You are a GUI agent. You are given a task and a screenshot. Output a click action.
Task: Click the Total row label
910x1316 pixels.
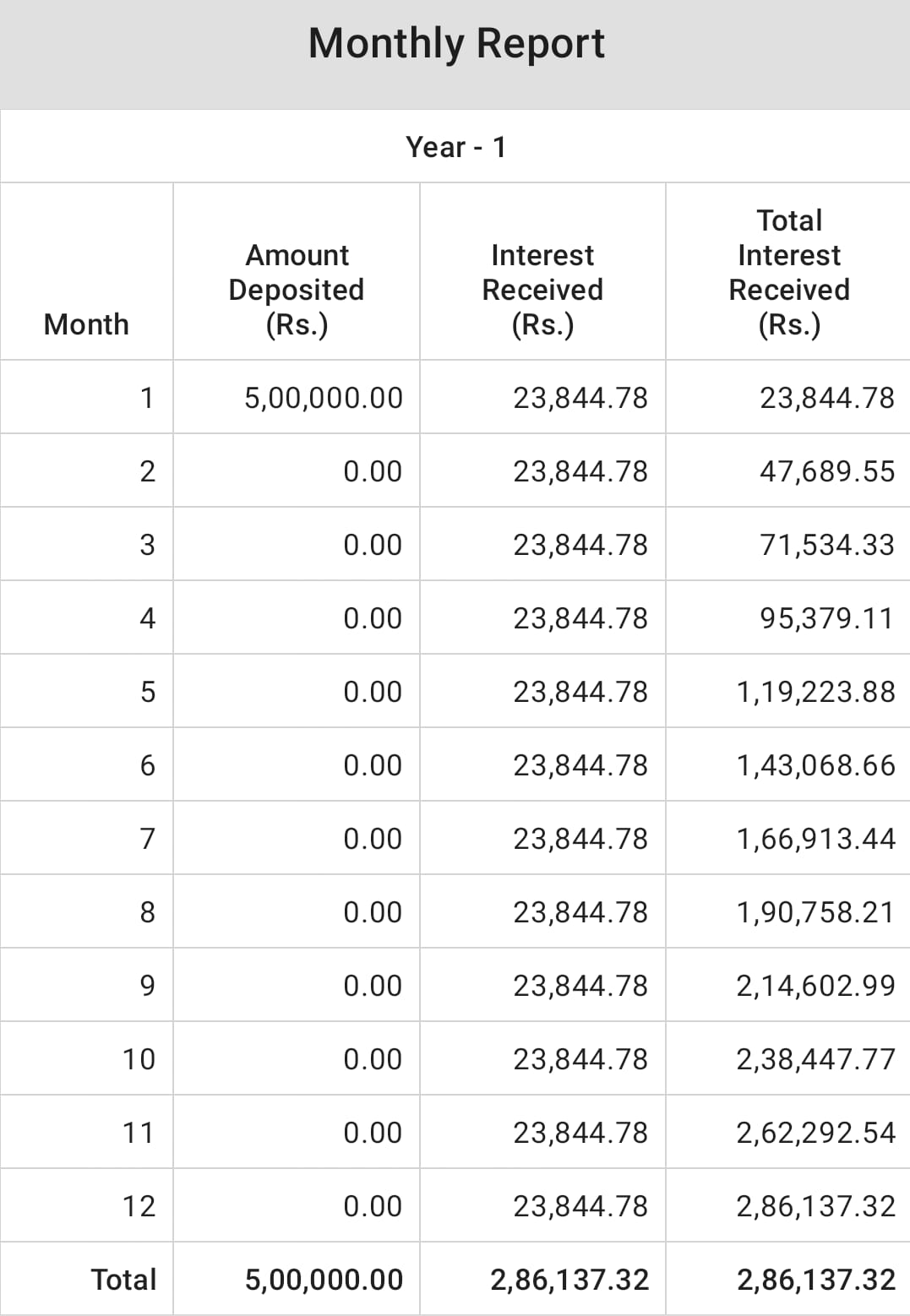(x=123, y=1280)
